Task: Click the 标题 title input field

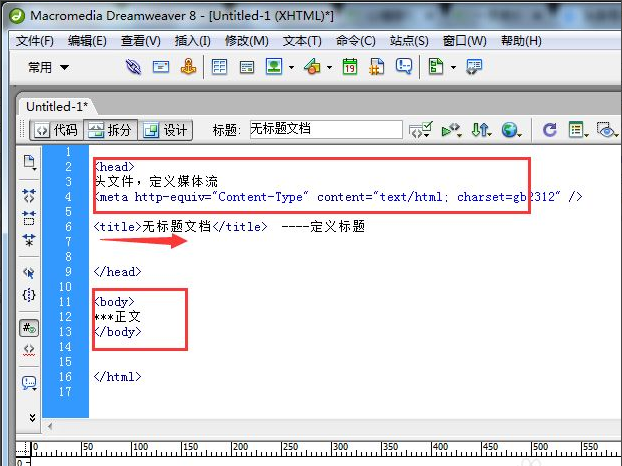Action: [x=325, y=130]
